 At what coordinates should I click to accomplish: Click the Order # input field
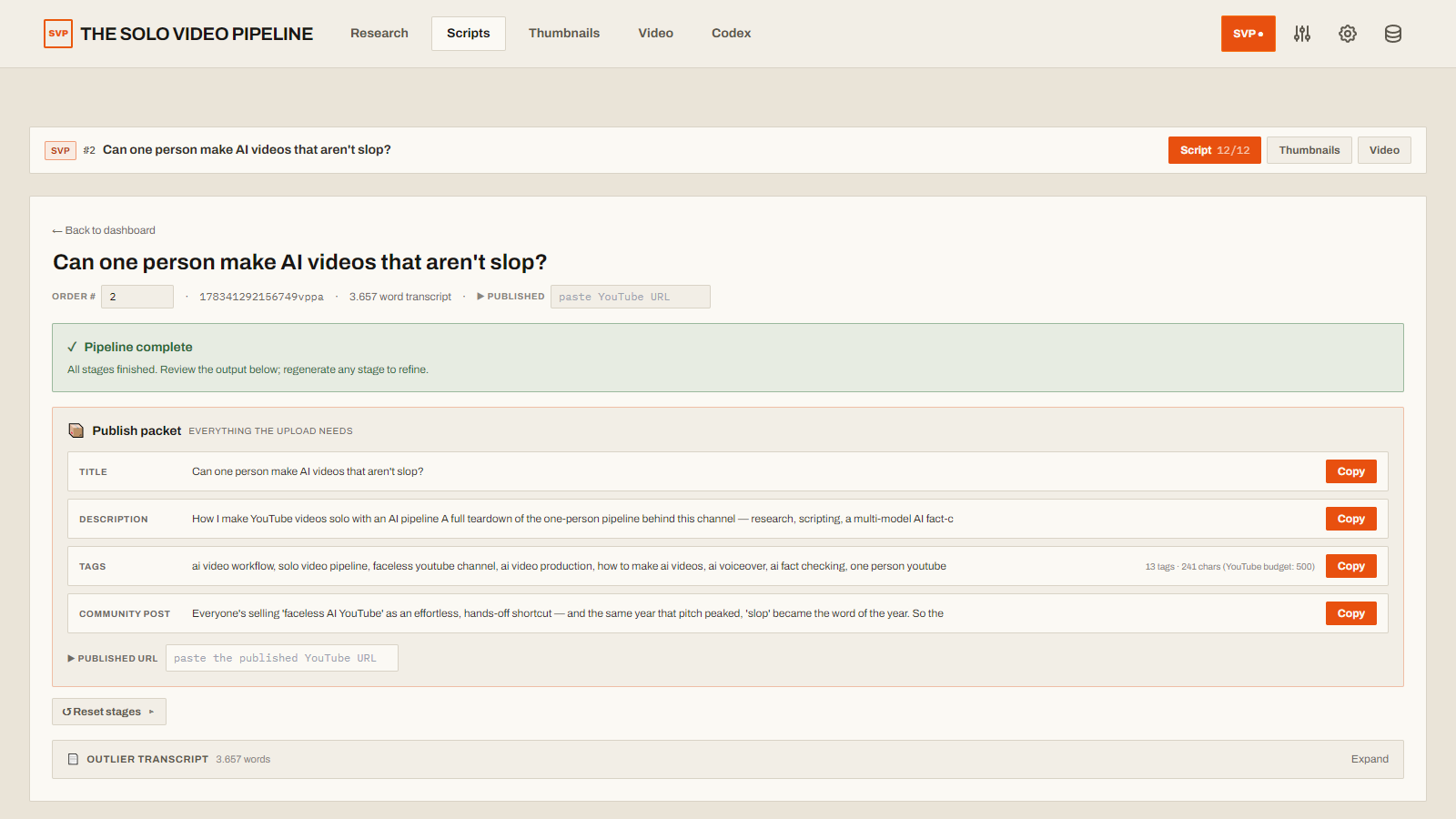[x=137, y=297]
